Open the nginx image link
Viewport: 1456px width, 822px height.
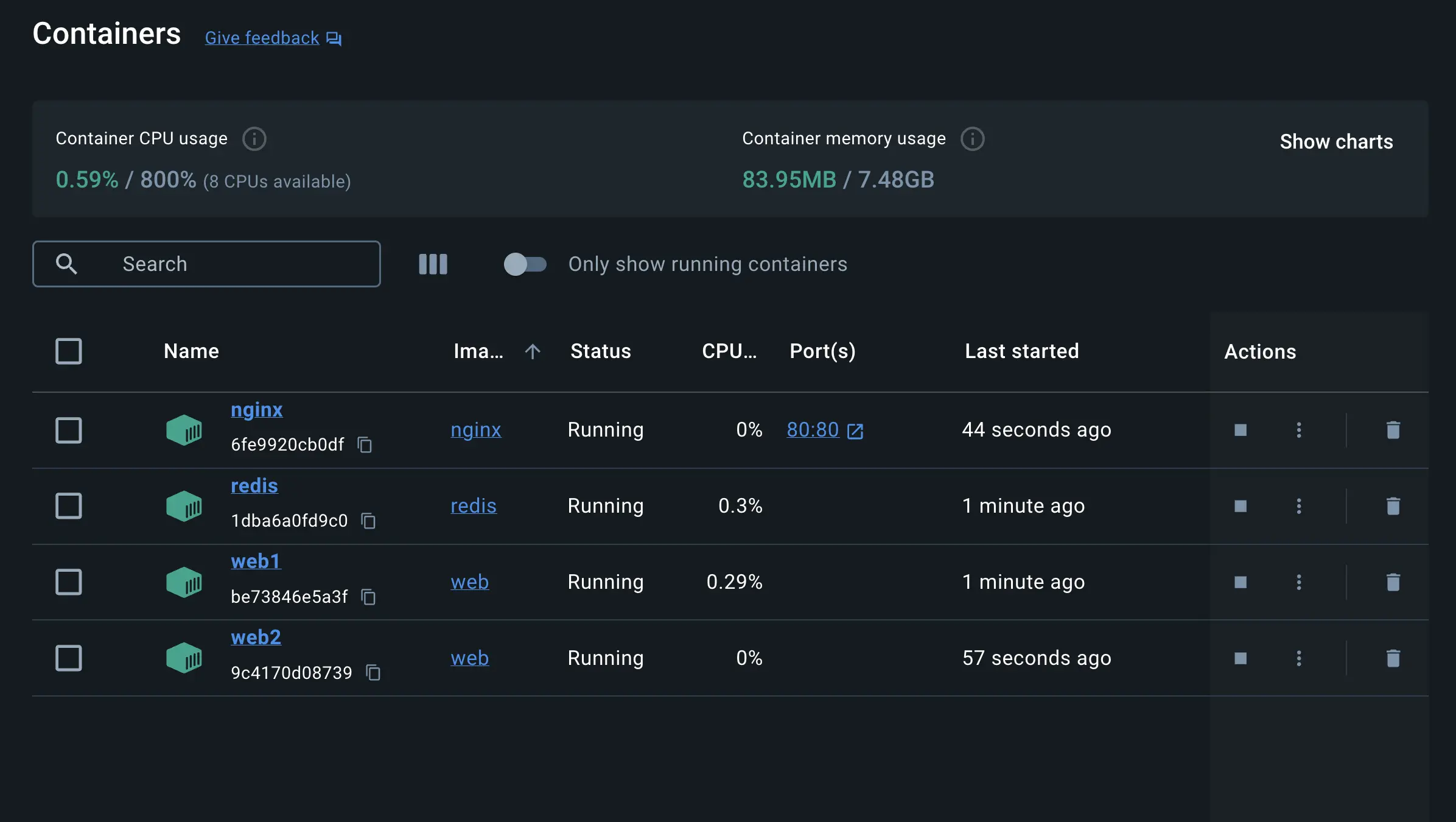[476, 429]
